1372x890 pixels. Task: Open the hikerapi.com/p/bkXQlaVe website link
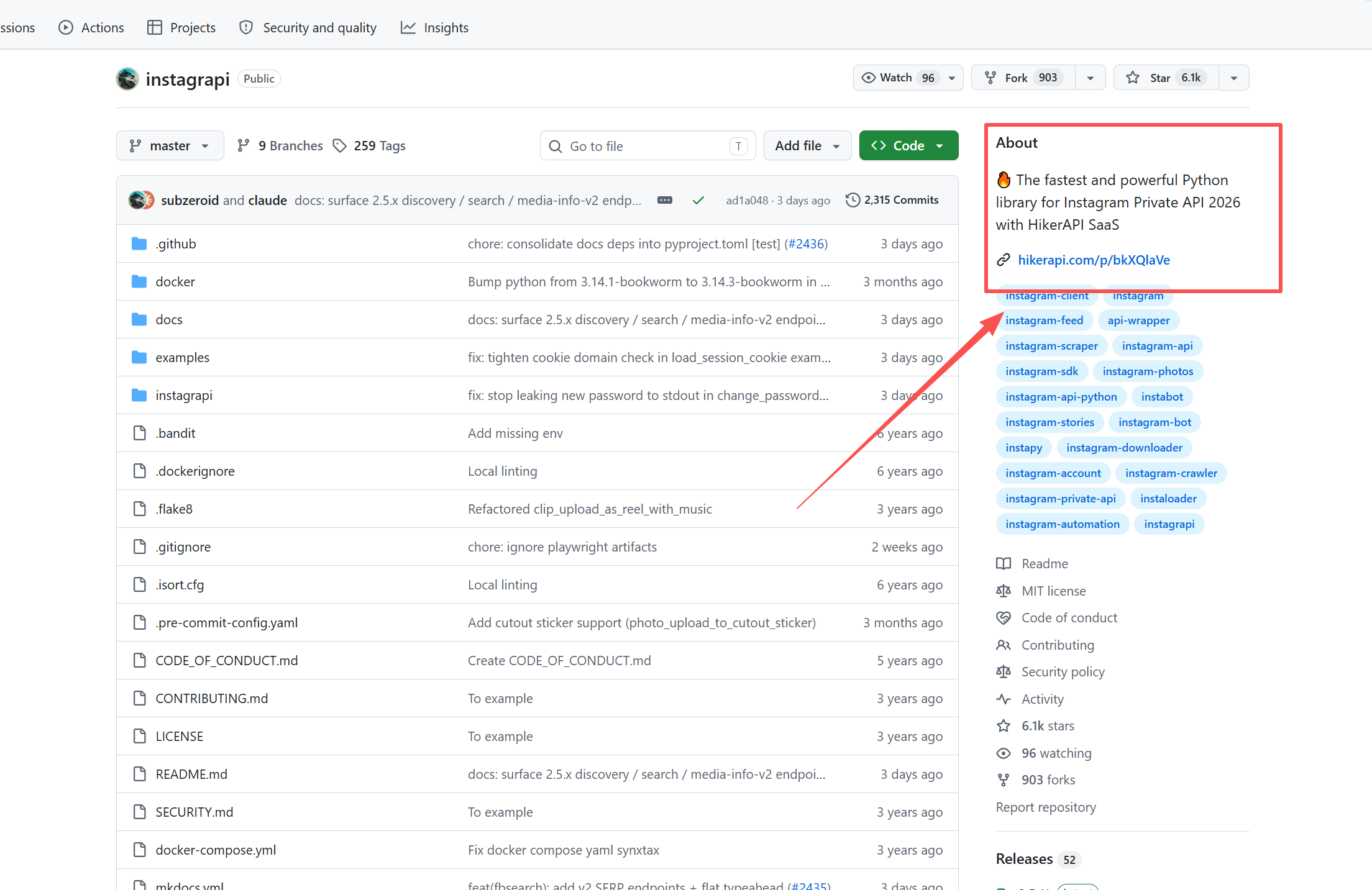(x=1094, y=260)
